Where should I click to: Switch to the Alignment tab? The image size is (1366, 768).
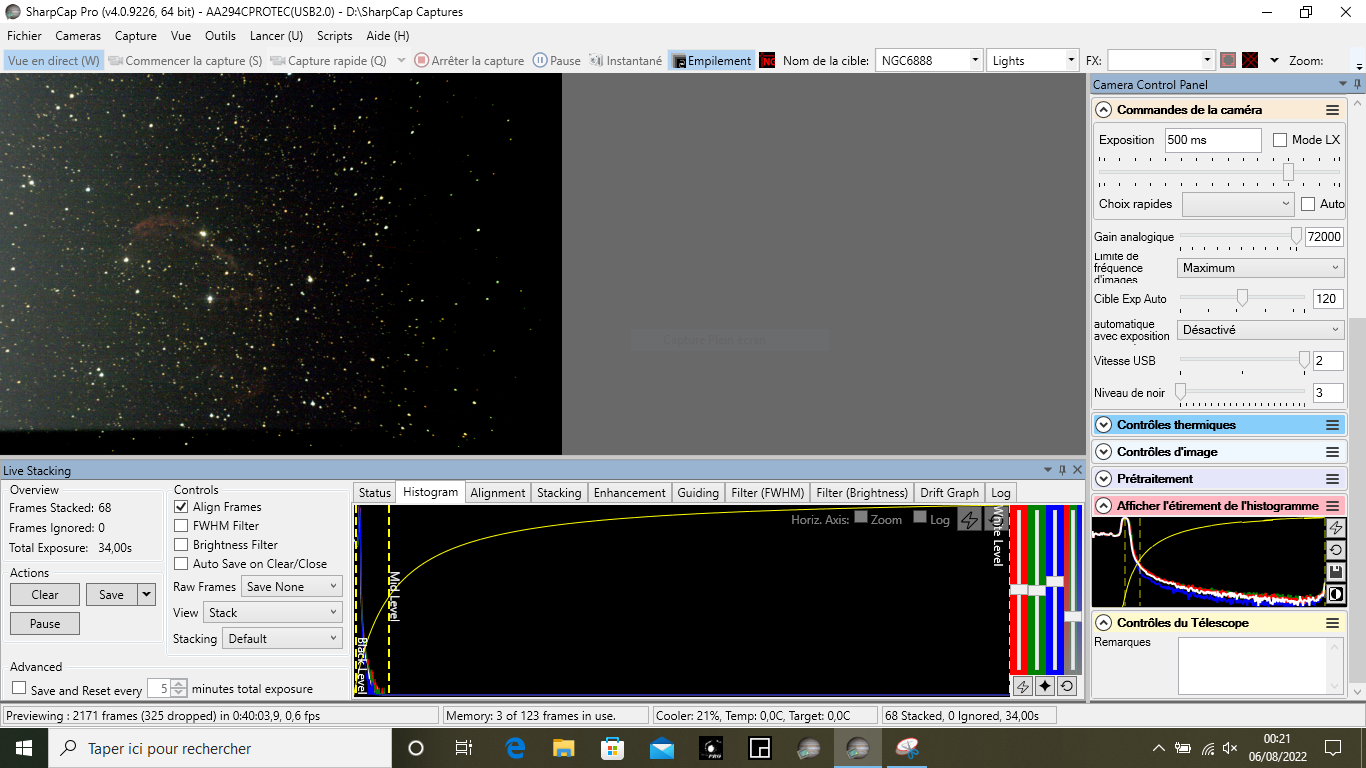click(x=498, y=493)
